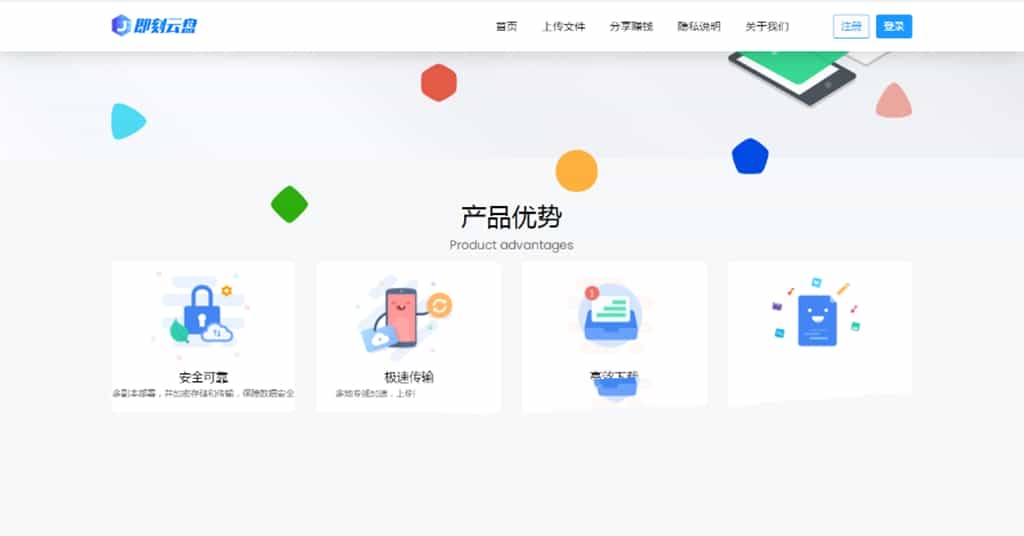Go to the 上传文件 page

point(563,26)
